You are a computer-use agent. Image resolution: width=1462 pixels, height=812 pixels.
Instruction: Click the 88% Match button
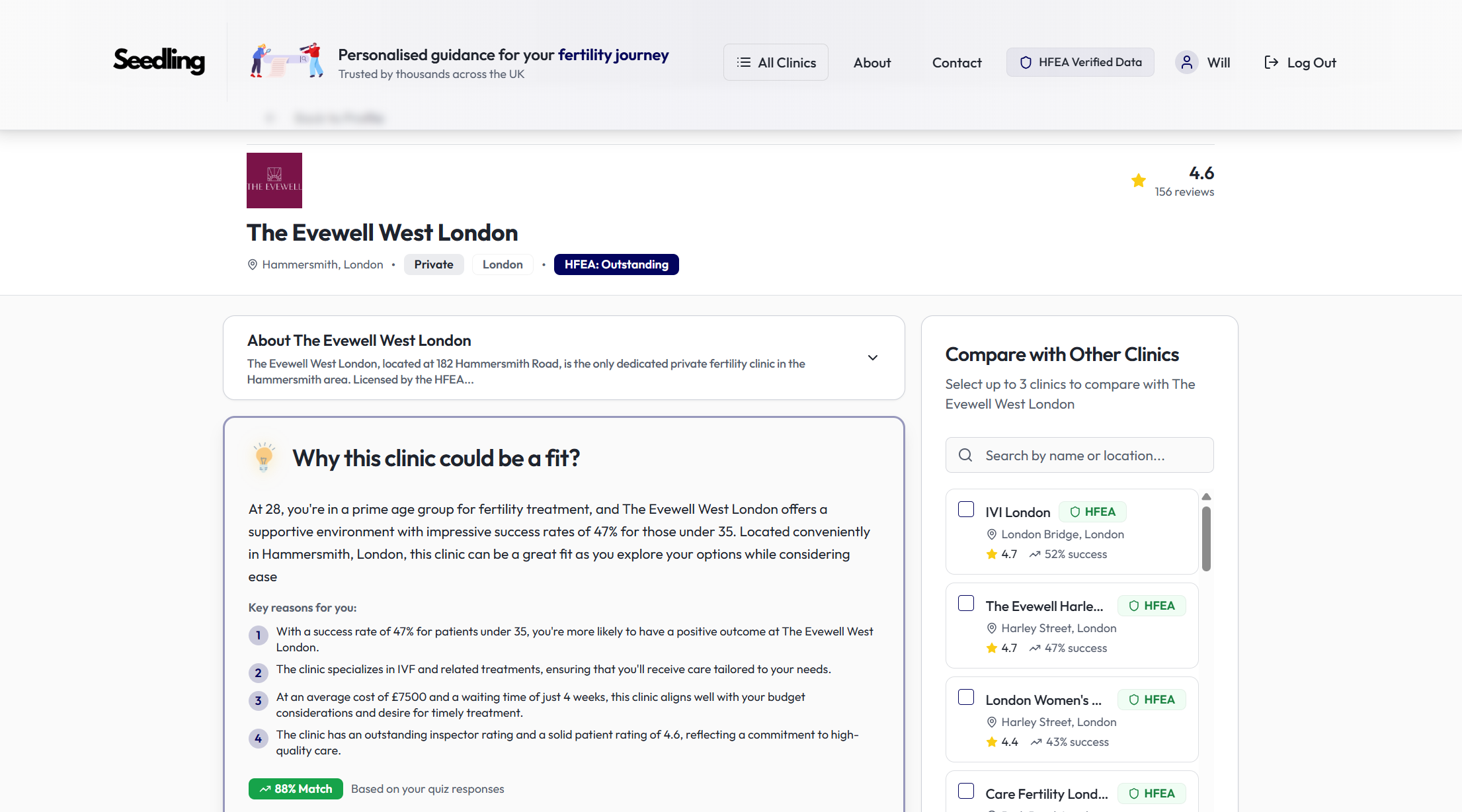(x=296, y=788)
